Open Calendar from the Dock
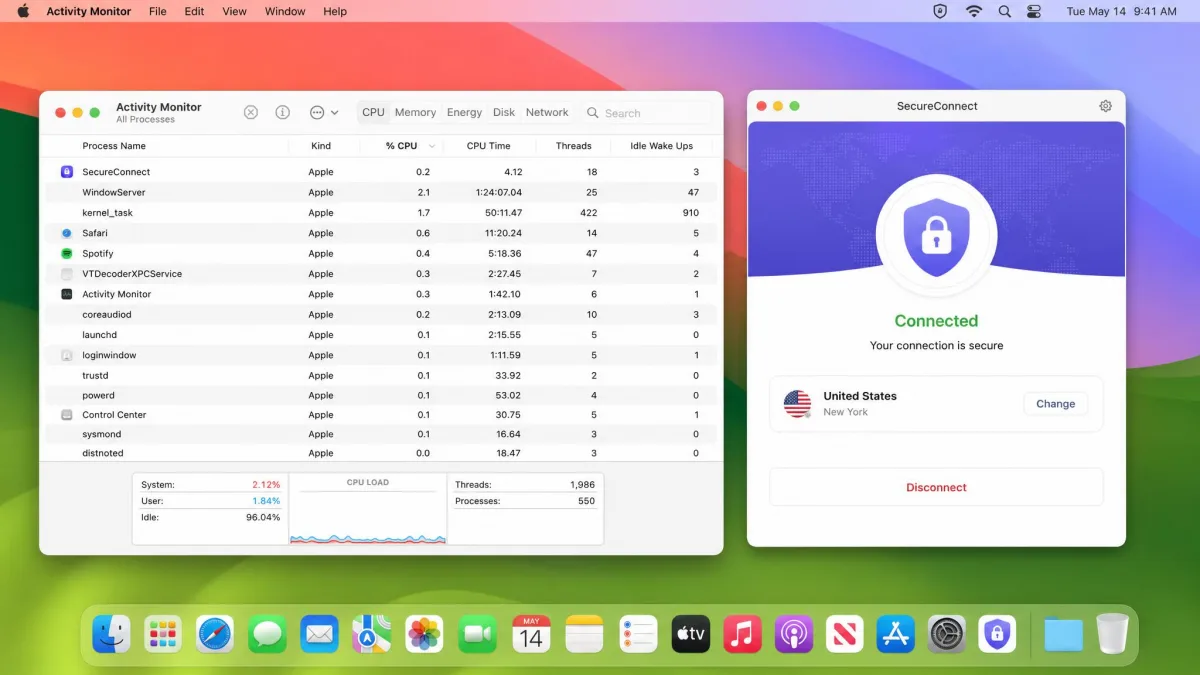Image resolution: width=1200 pixels, height=675 pixels. (x=531, y=634)
